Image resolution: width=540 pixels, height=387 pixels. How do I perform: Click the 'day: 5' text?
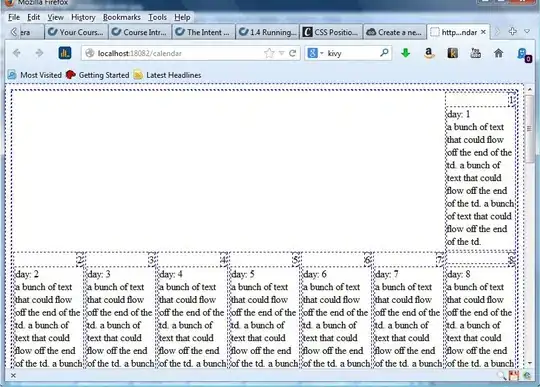242,274
